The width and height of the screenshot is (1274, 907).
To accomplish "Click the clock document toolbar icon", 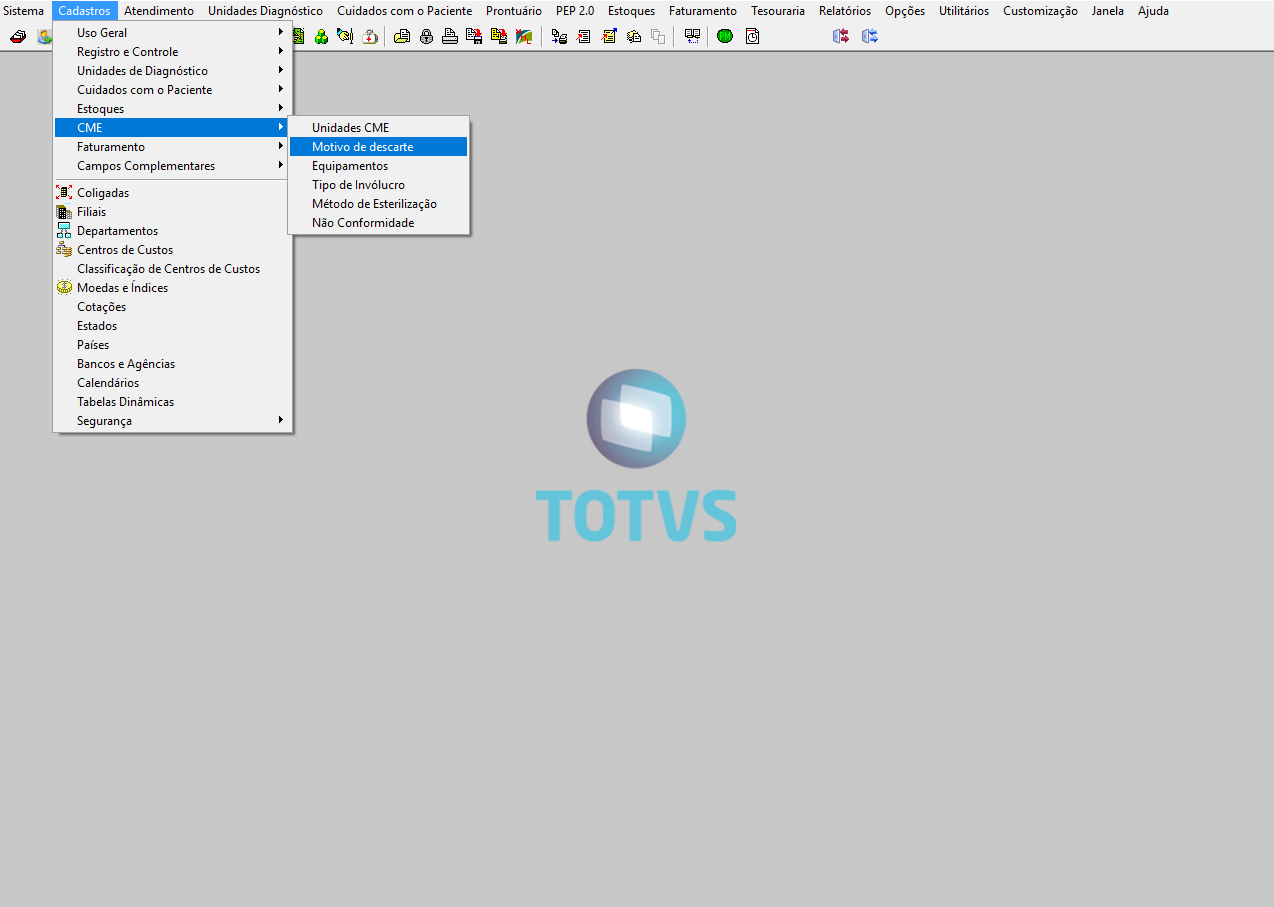I will point(752,36).
